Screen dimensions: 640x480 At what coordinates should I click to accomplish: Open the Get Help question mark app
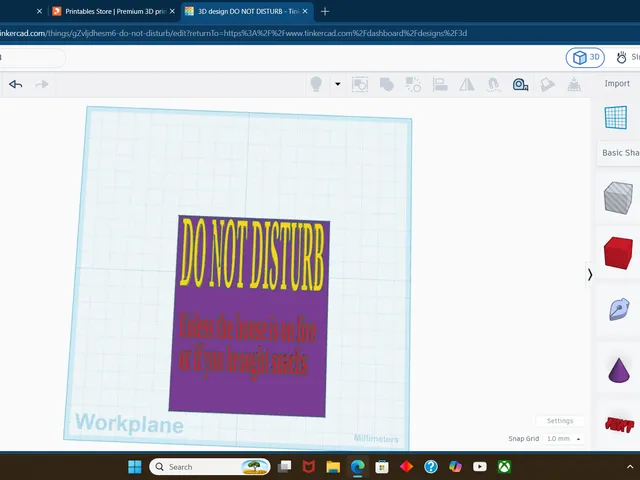[x=431, y=467]
